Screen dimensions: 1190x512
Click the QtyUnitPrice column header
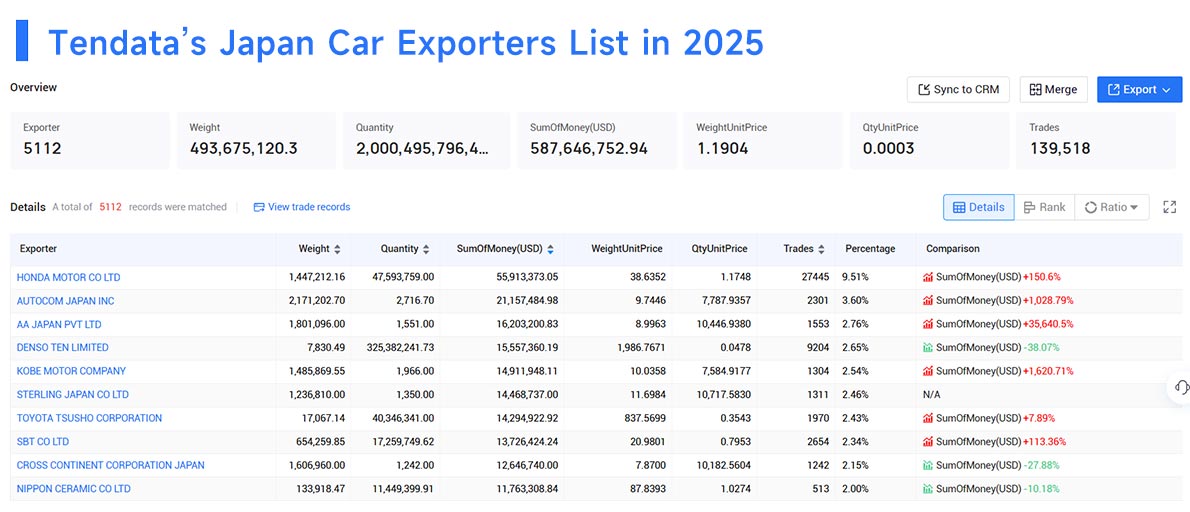pyautogui.click(x=719, y=249)
